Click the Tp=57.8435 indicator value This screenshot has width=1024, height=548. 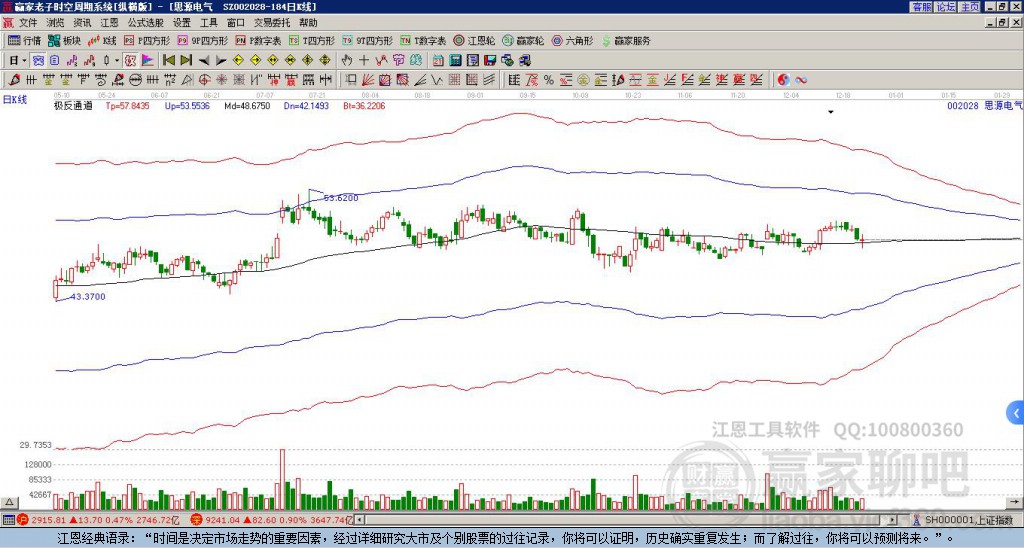127,105
